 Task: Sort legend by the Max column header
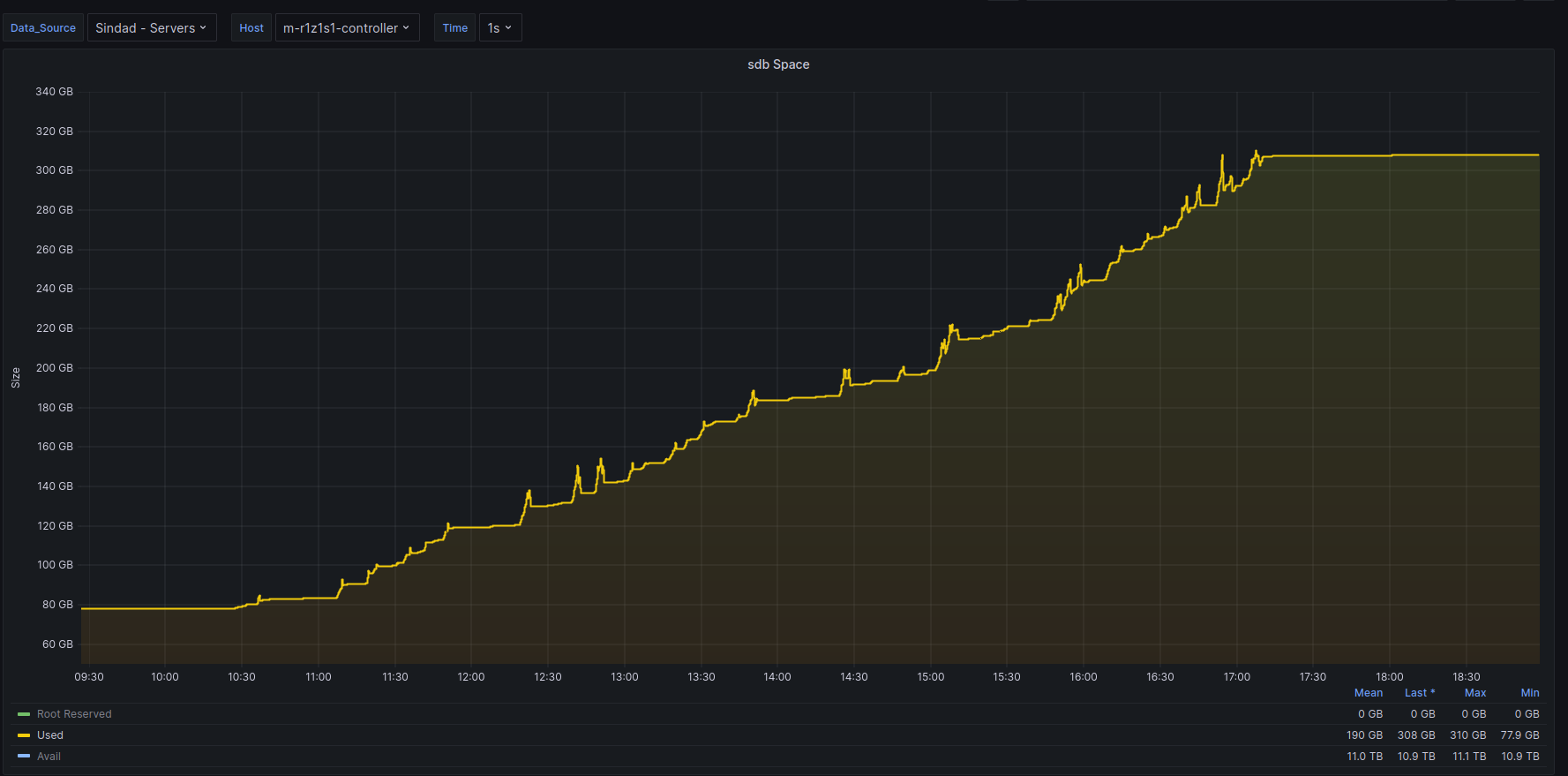(1474, 693)
